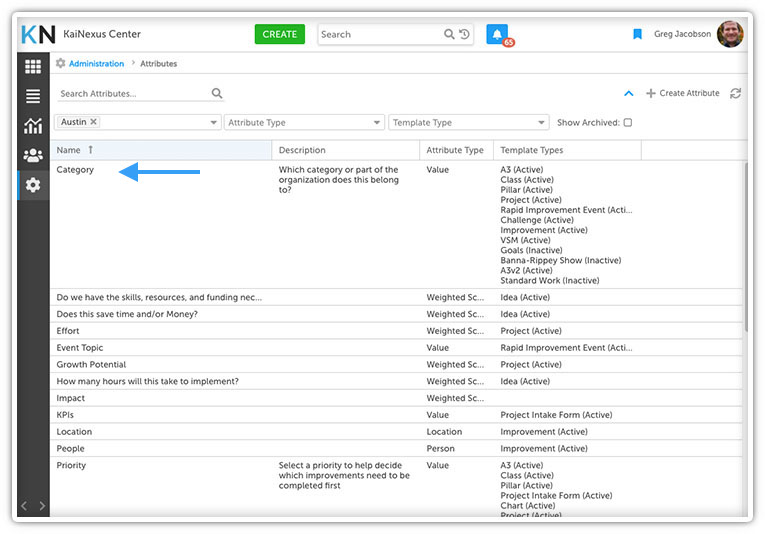Open recent search history clock icon
765x534 pixels.
(464, 34)
